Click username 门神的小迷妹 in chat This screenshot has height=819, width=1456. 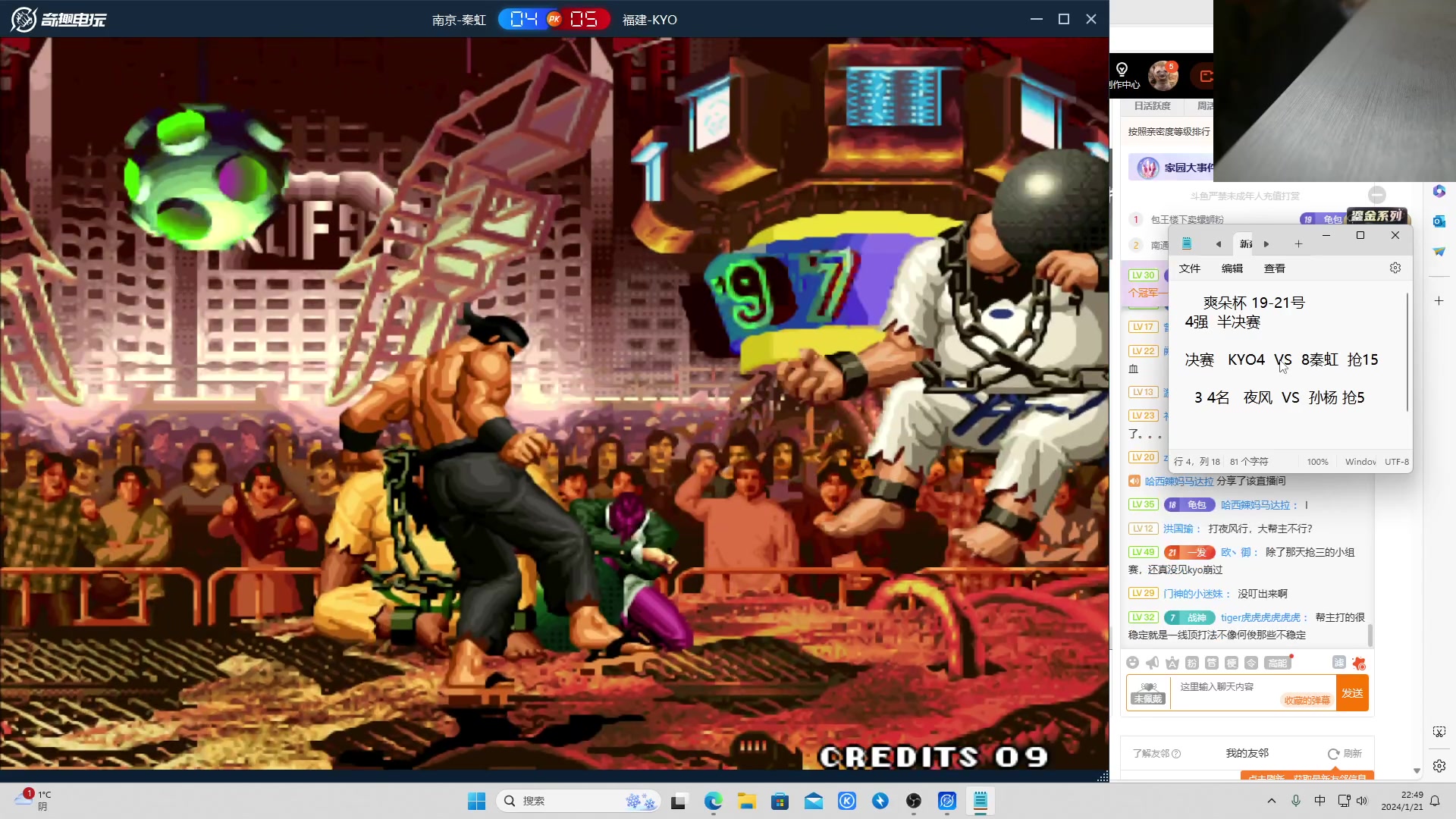[1194, 594]
